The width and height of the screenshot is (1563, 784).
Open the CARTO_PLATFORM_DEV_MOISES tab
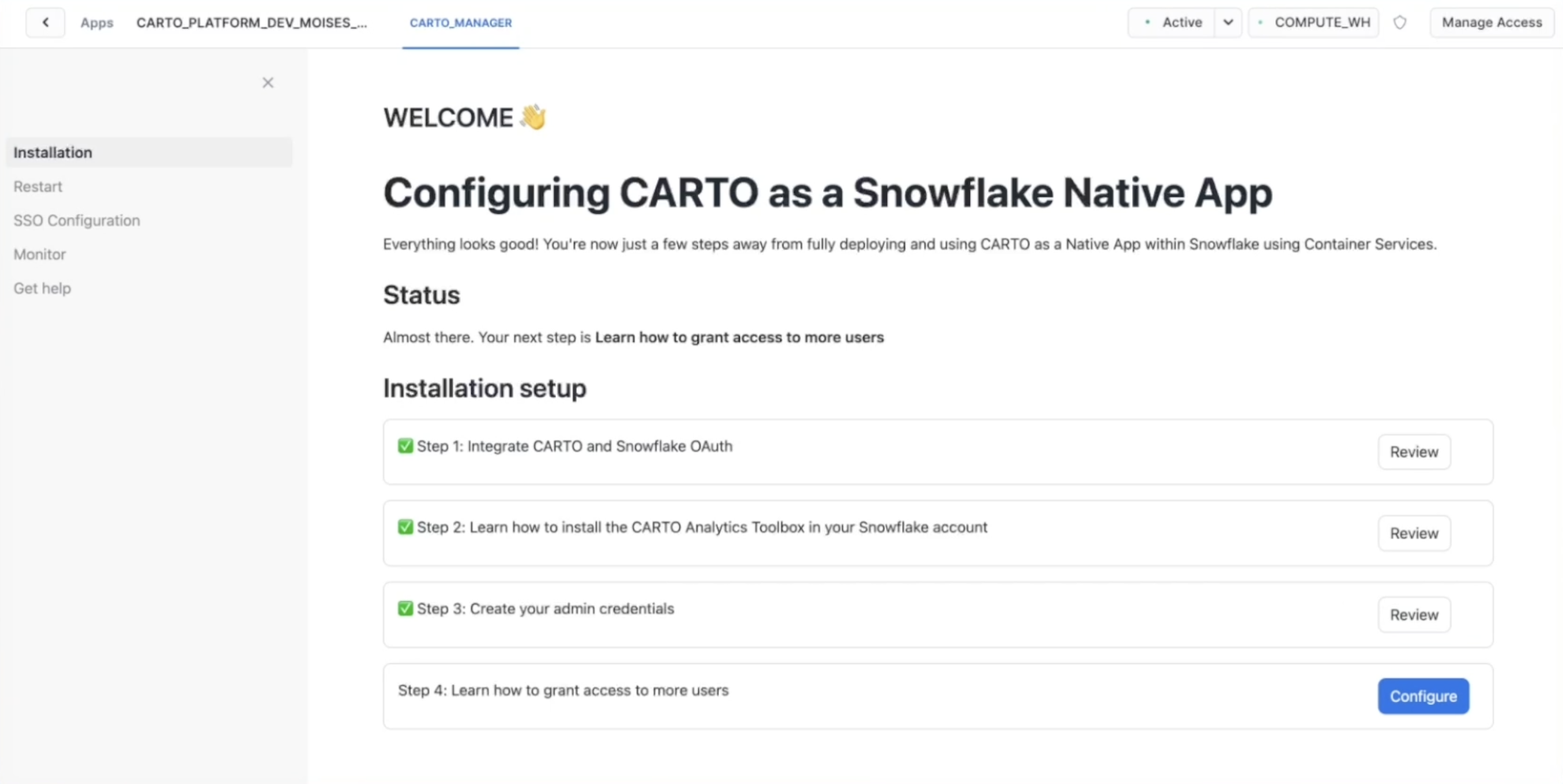[x=251, y=22]
